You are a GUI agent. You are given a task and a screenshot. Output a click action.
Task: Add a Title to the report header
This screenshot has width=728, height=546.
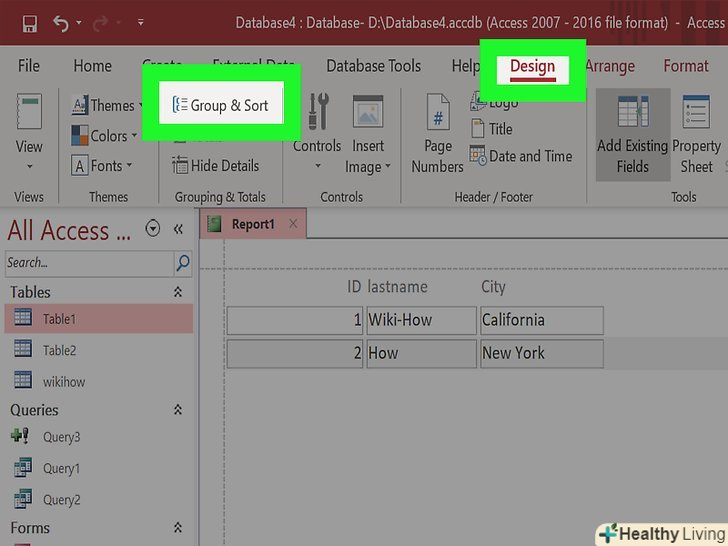[492, 129]
